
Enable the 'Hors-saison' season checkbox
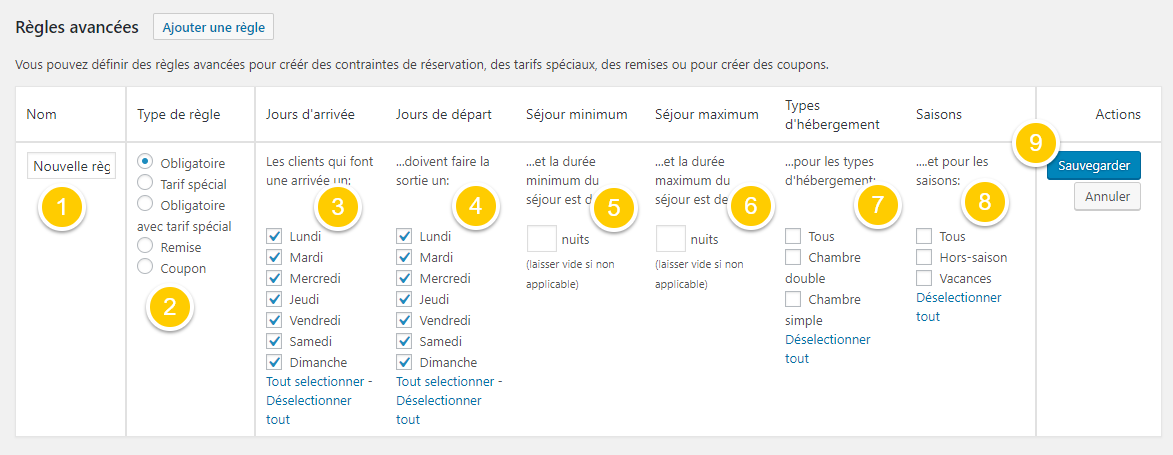coord(923,257)
